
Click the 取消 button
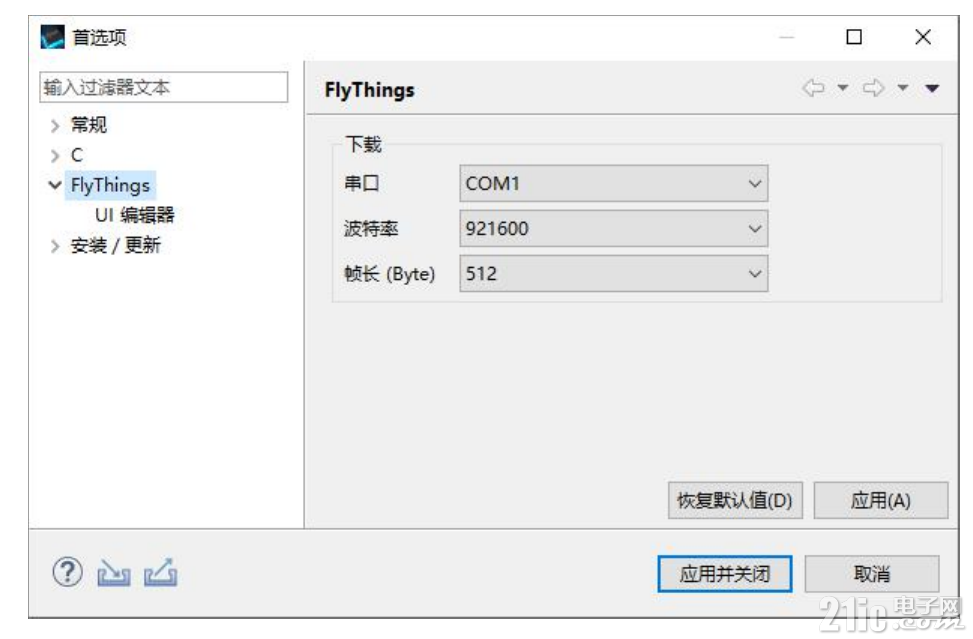pos(872,574)
